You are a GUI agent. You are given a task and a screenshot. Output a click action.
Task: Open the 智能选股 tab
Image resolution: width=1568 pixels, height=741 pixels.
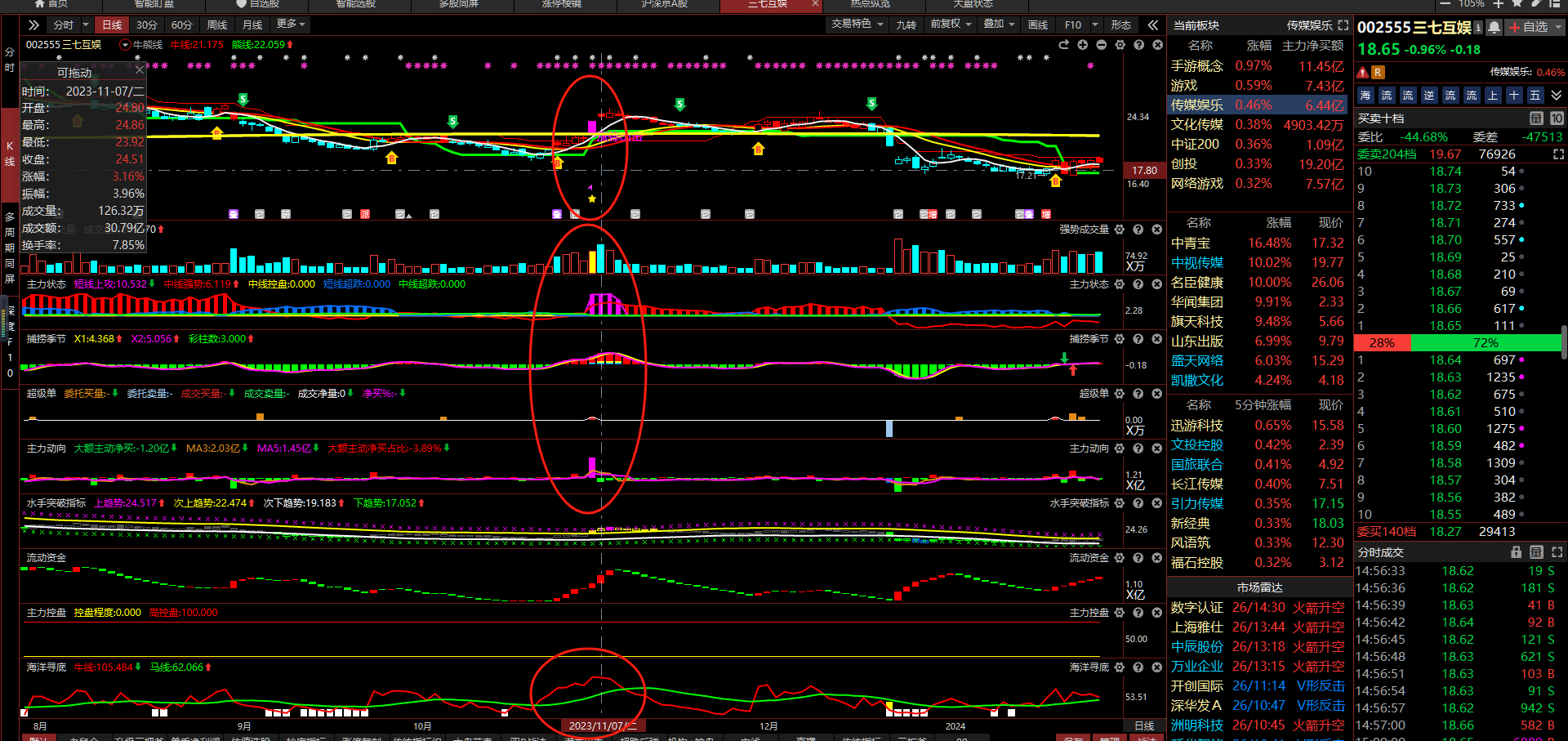(x=356, y=4)
